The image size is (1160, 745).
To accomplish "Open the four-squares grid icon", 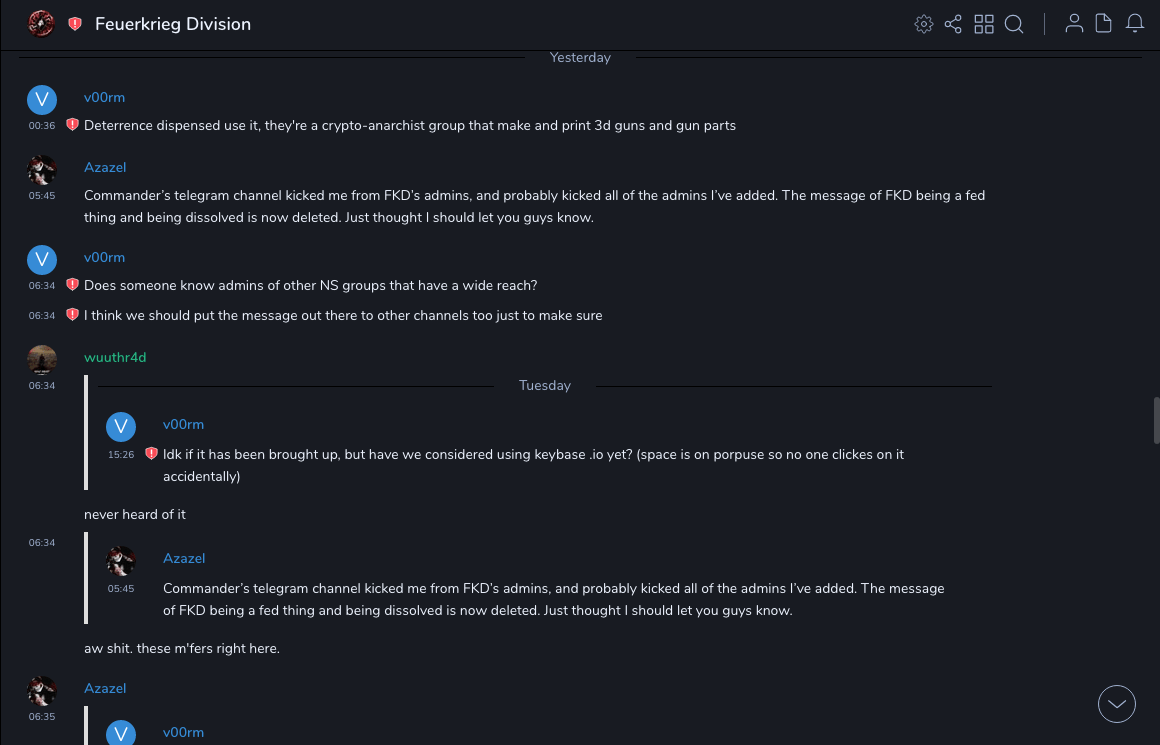I will tap(984, 24).
